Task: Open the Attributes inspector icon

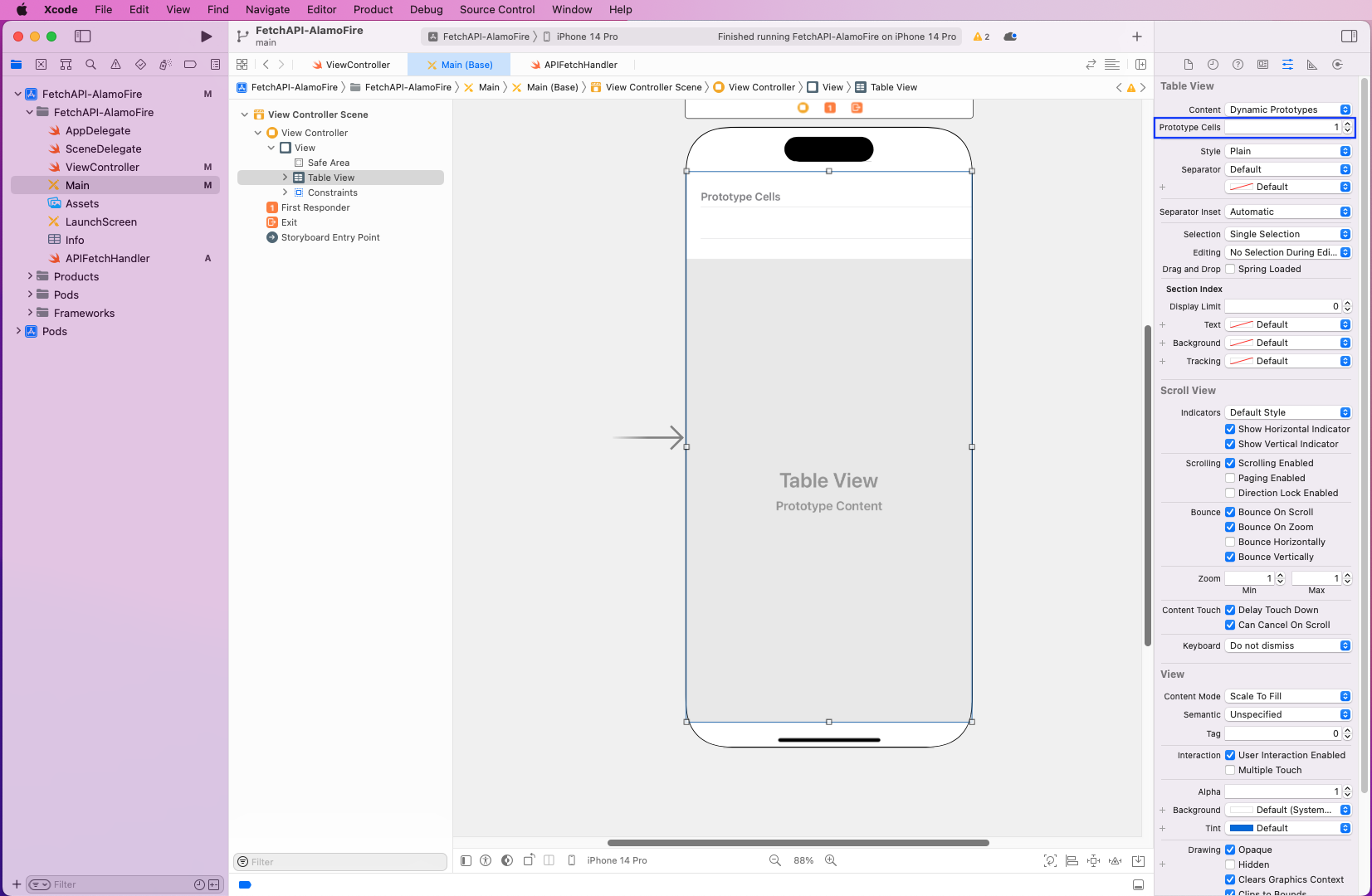Action: click(x=1287, y=65)
